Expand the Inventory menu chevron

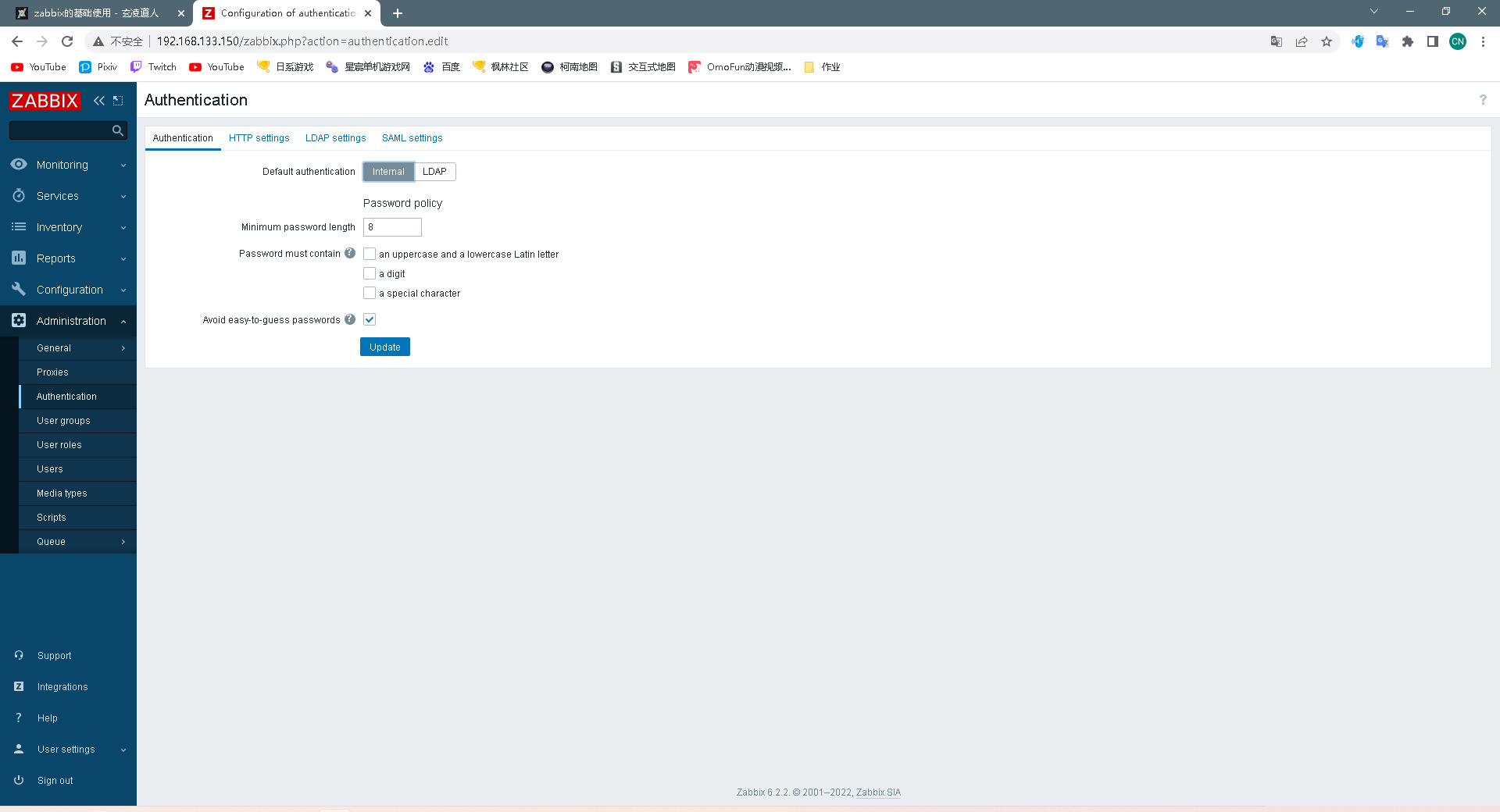(123, 227)
